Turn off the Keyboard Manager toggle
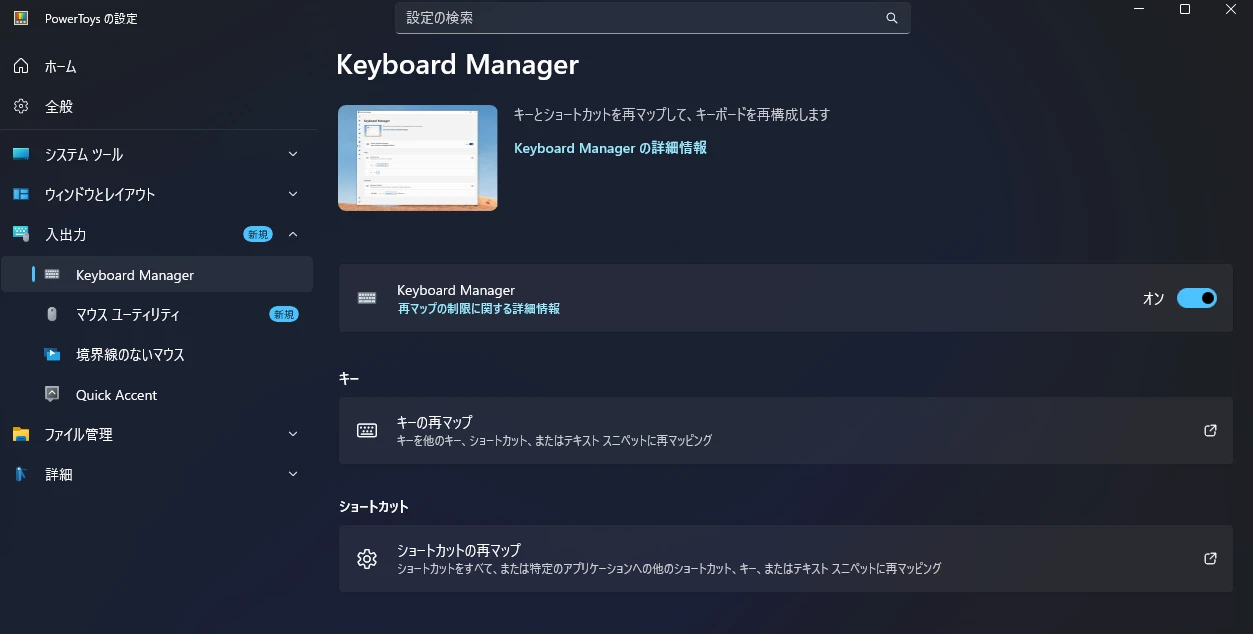This screenshot has width=1253, height=634. (1196, 298)
